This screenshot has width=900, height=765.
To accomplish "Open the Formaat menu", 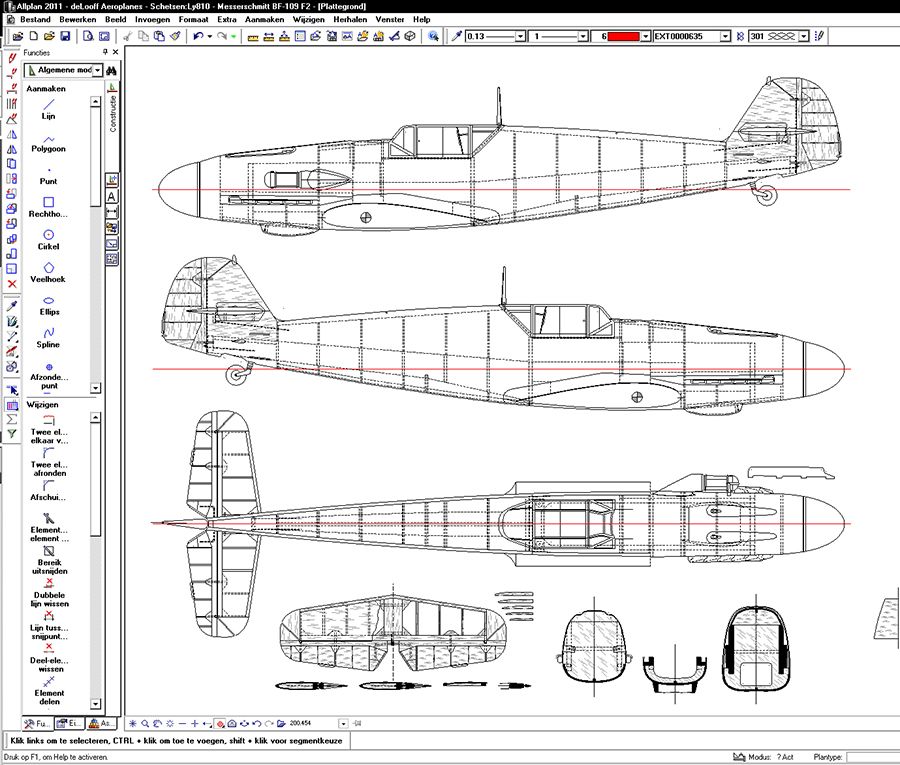I will point(193,20).
